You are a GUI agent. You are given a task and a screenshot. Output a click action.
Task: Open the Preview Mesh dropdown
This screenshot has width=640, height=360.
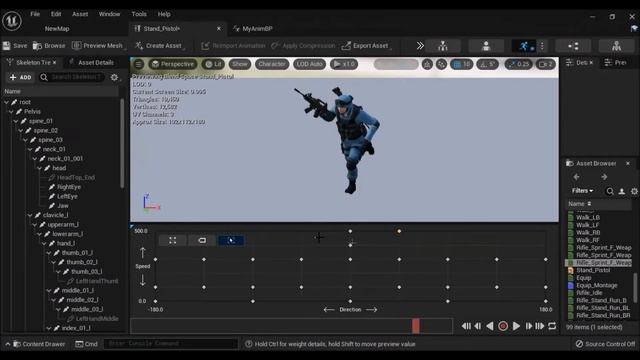(x=98, y=46)
